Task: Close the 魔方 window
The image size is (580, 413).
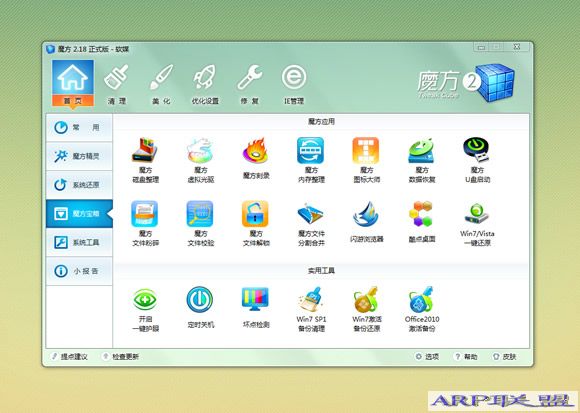Action: [x=517, y=47]
